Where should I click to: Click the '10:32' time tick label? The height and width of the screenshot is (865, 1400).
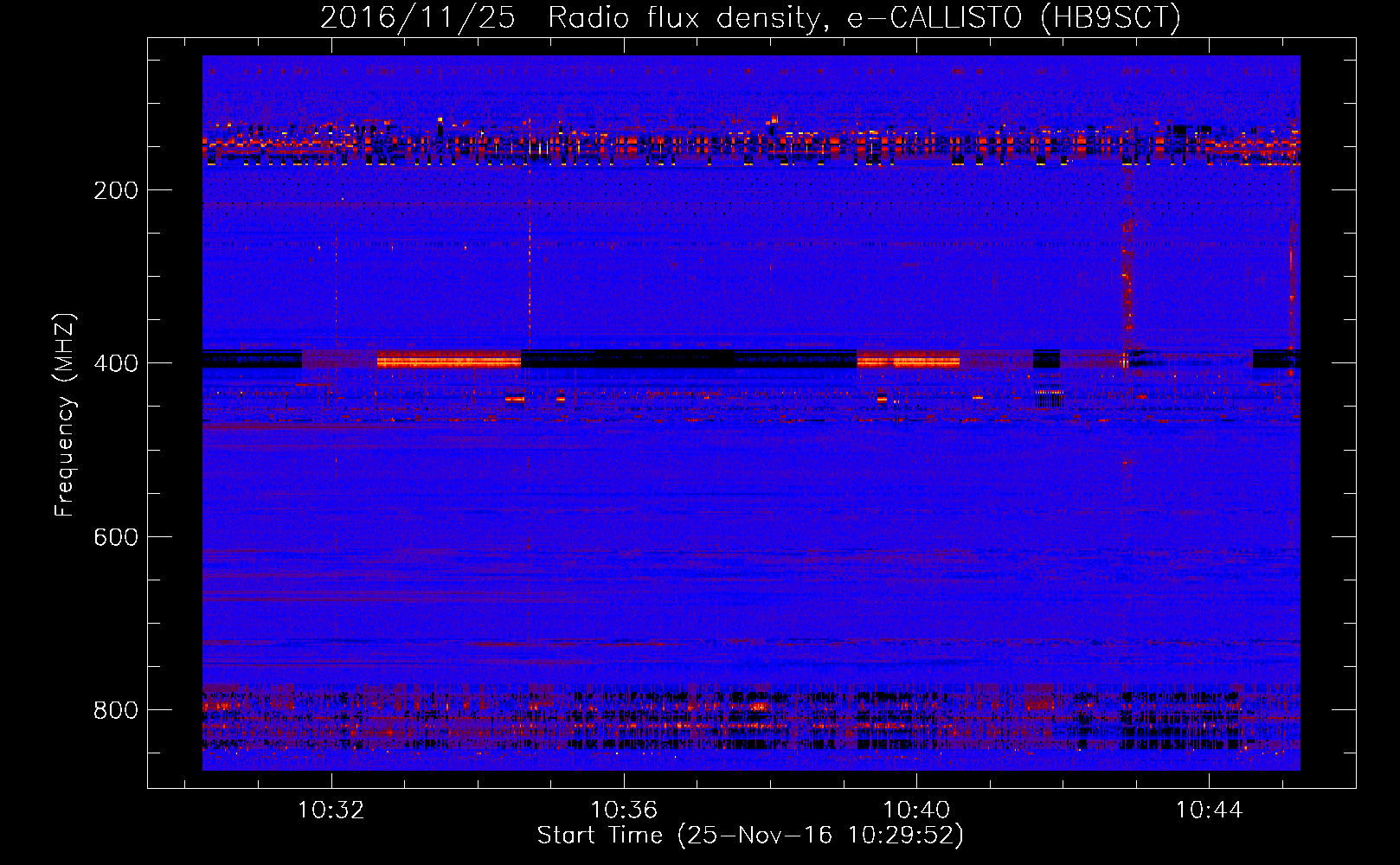(x=331, y=810)
